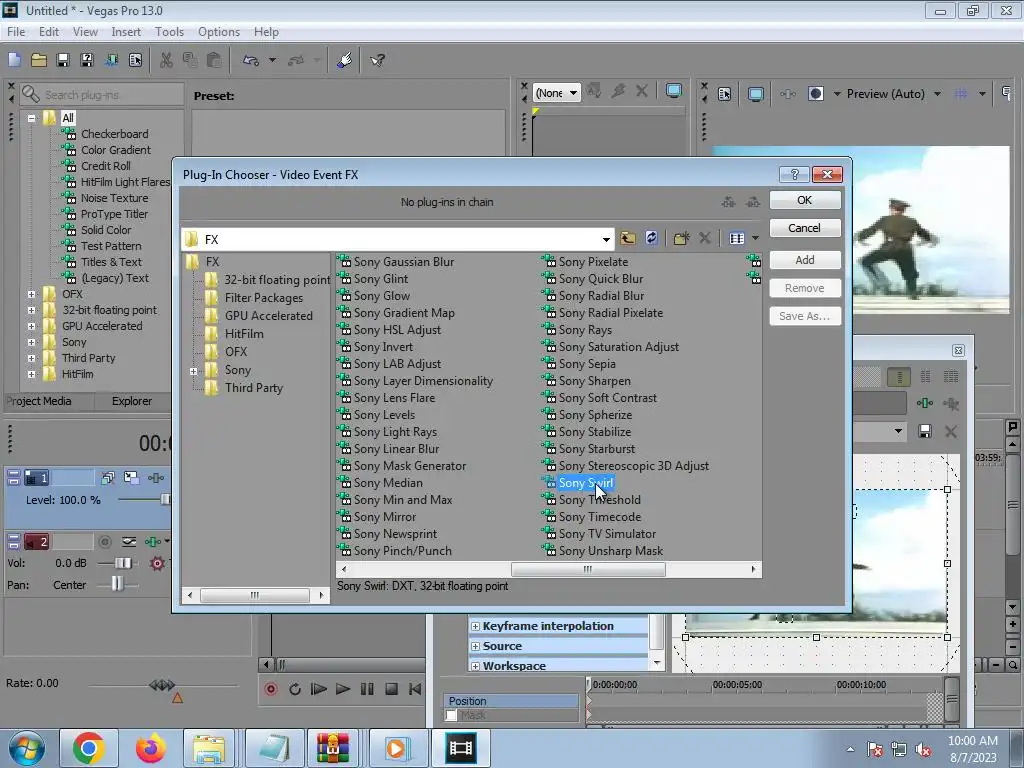This screenshot has height=768, width=1024.
Task: Click the Video Preview external monitor icon
Action: point(756,94)
